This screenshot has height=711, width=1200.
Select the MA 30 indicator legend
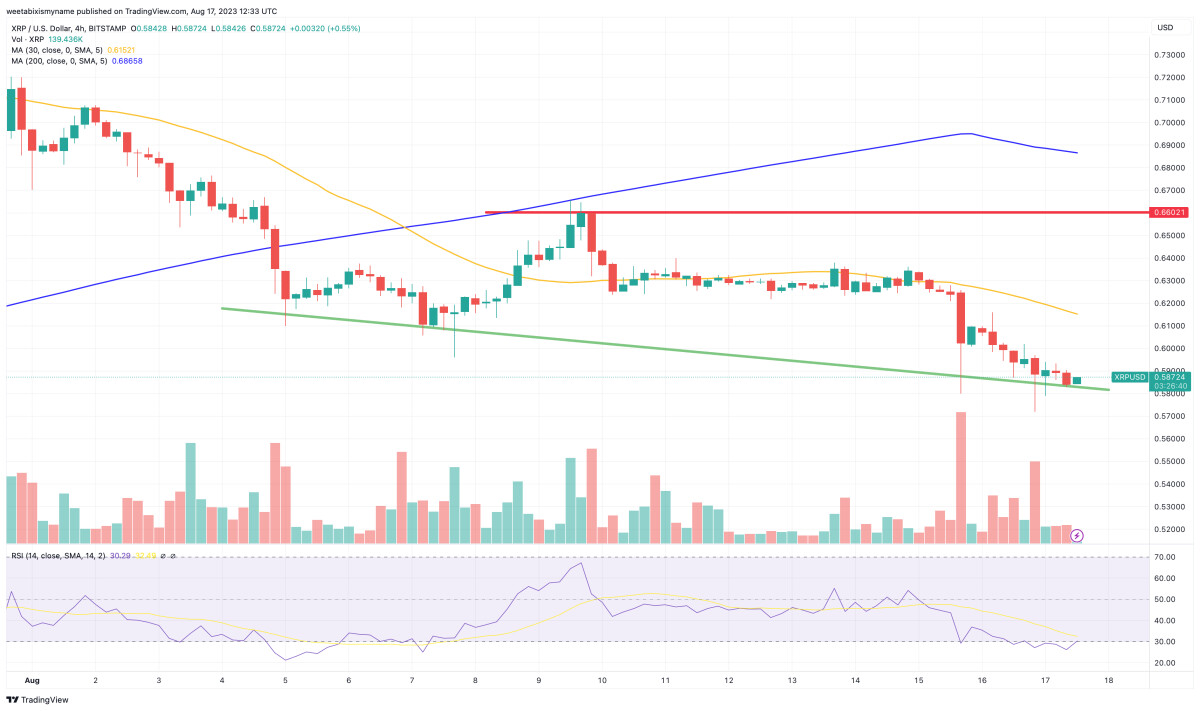[x=65, y=49]
